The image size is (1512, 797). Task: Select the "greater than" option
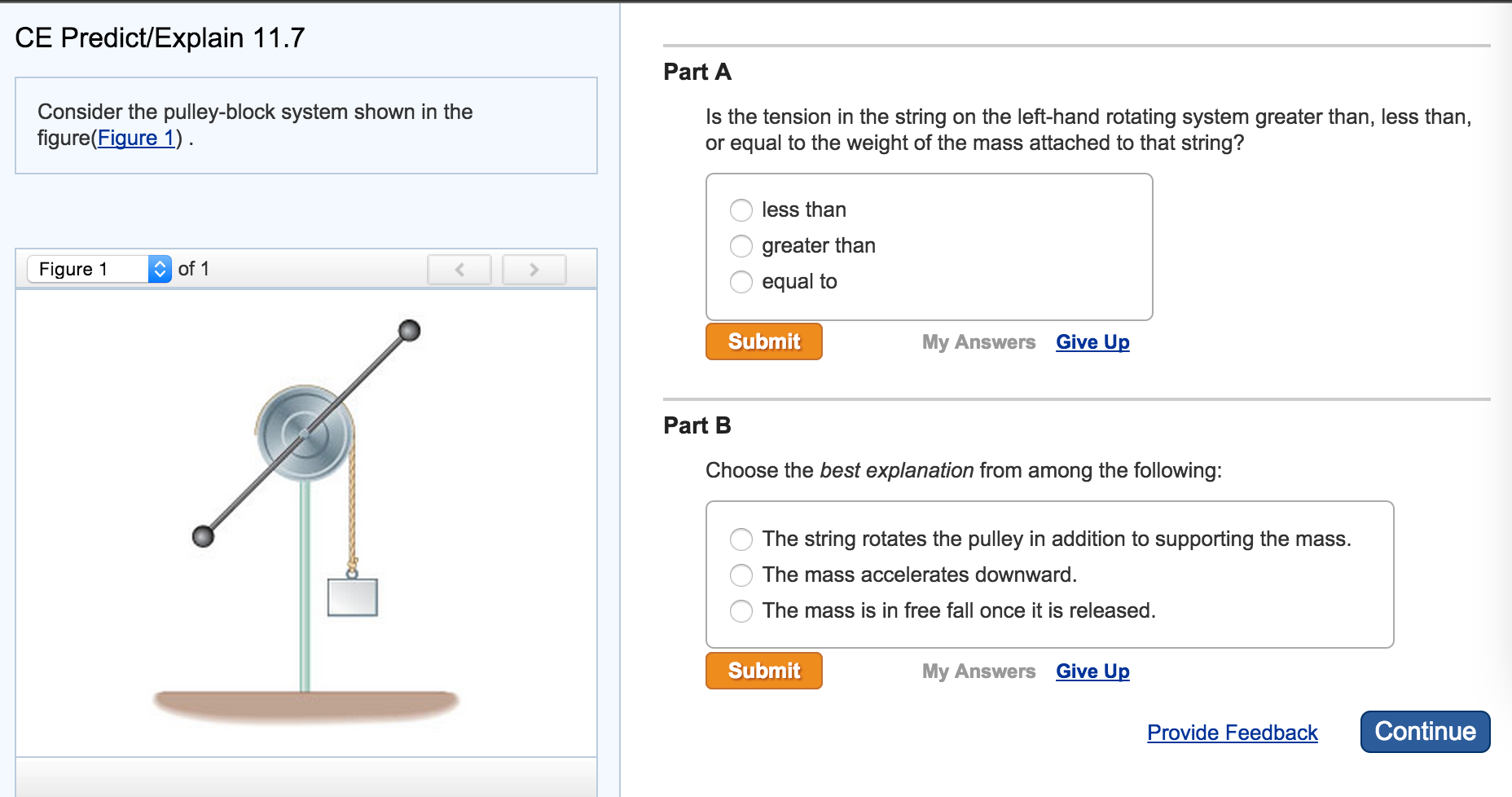coord(741,246)
